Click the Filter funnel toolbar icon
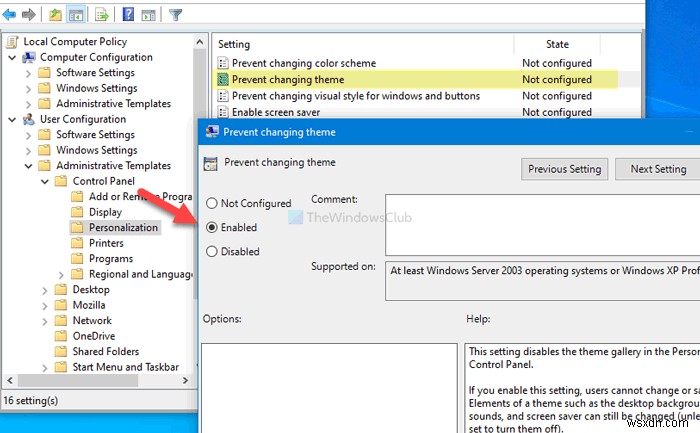 tap(175, 15)
